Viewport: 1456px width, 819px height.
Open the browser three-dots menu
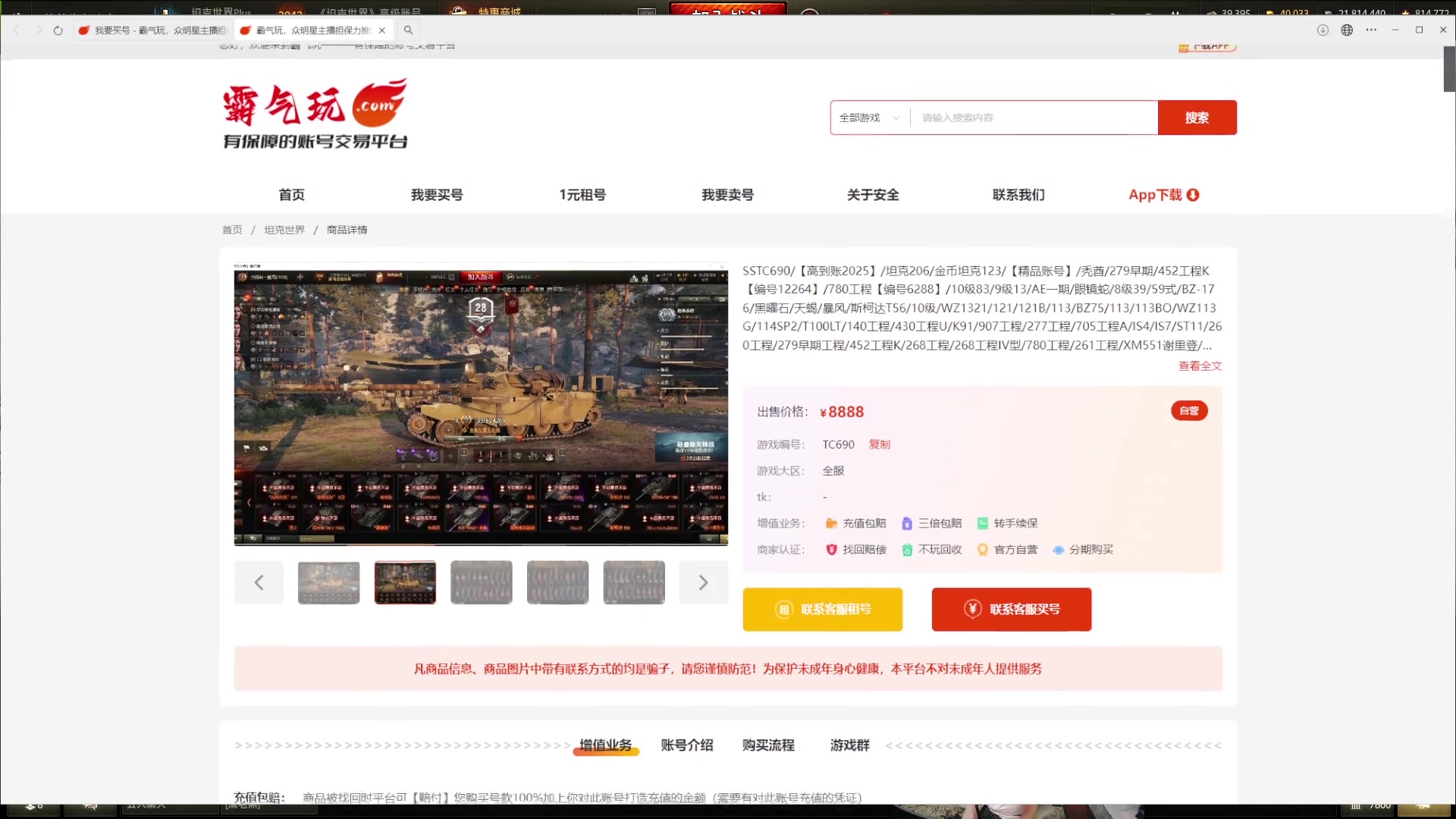tap(1371, 30)
